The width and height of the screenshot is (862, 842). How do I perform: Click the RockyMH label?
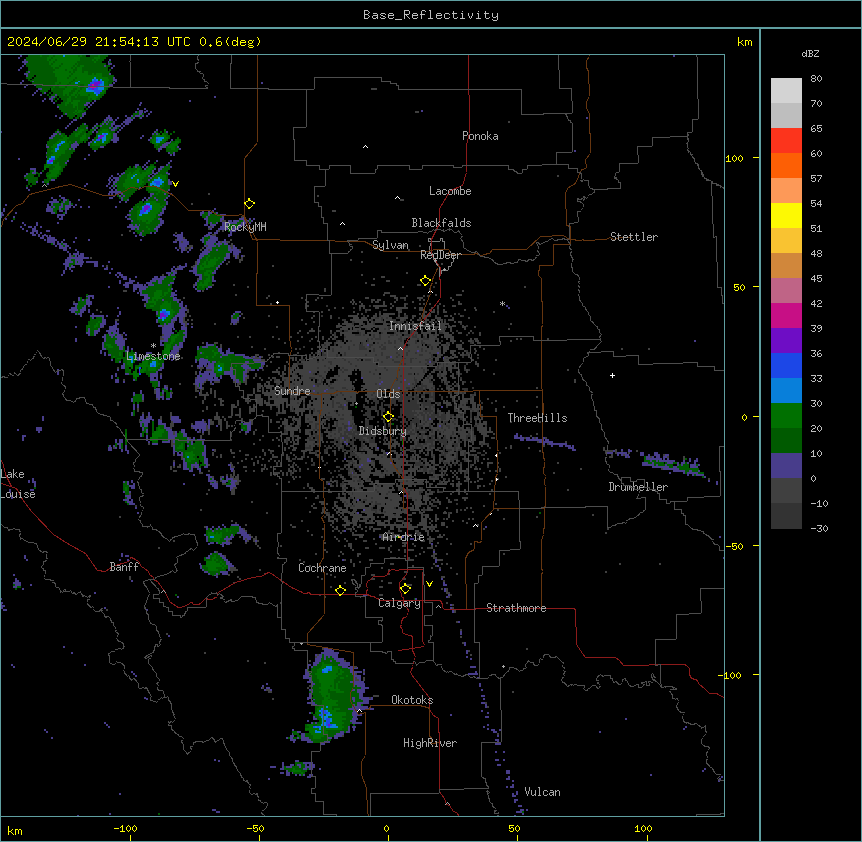245,227
